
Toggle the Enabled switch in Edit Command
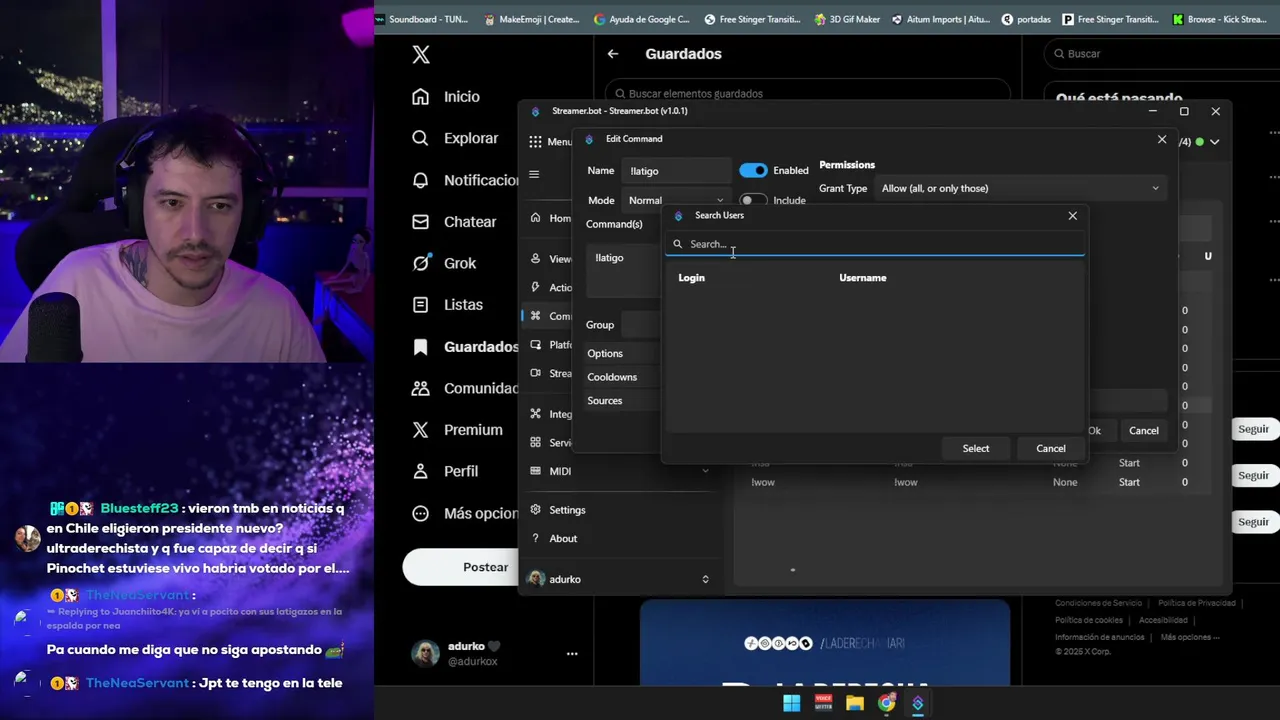tap(753, 171)
